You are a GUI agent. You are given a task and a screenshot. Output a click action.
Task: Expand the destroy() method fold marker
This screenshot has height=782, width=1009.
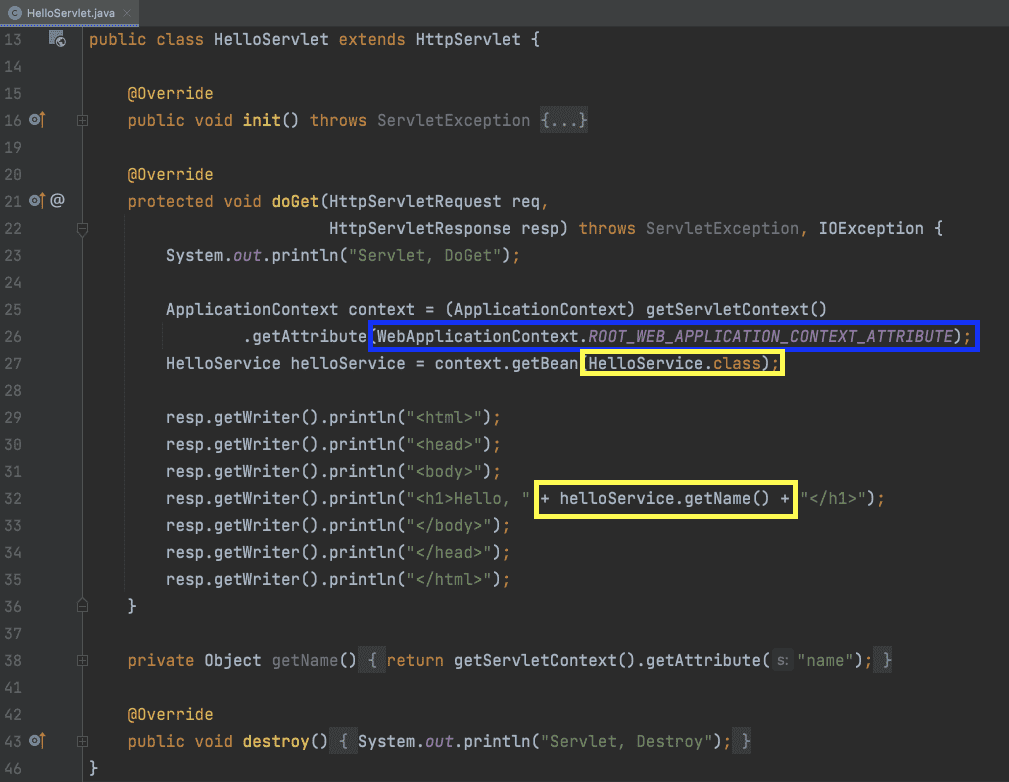[82, 742]
